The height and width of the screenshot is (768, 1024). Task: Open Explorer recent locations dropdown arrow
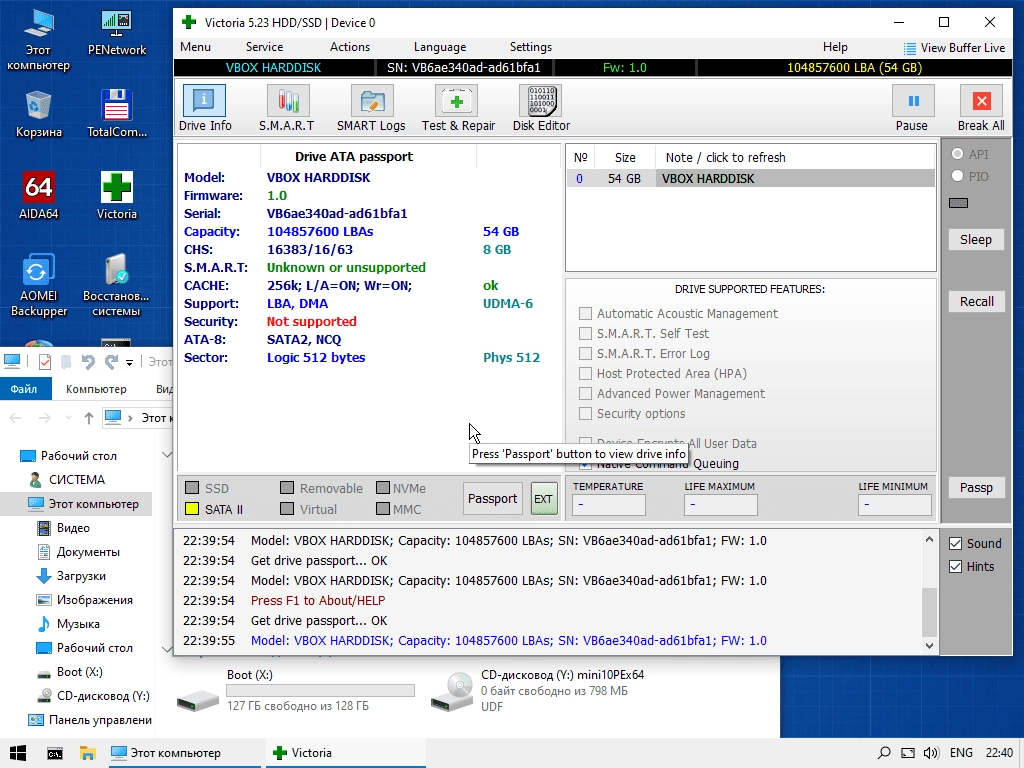click(x=68, y=418)
